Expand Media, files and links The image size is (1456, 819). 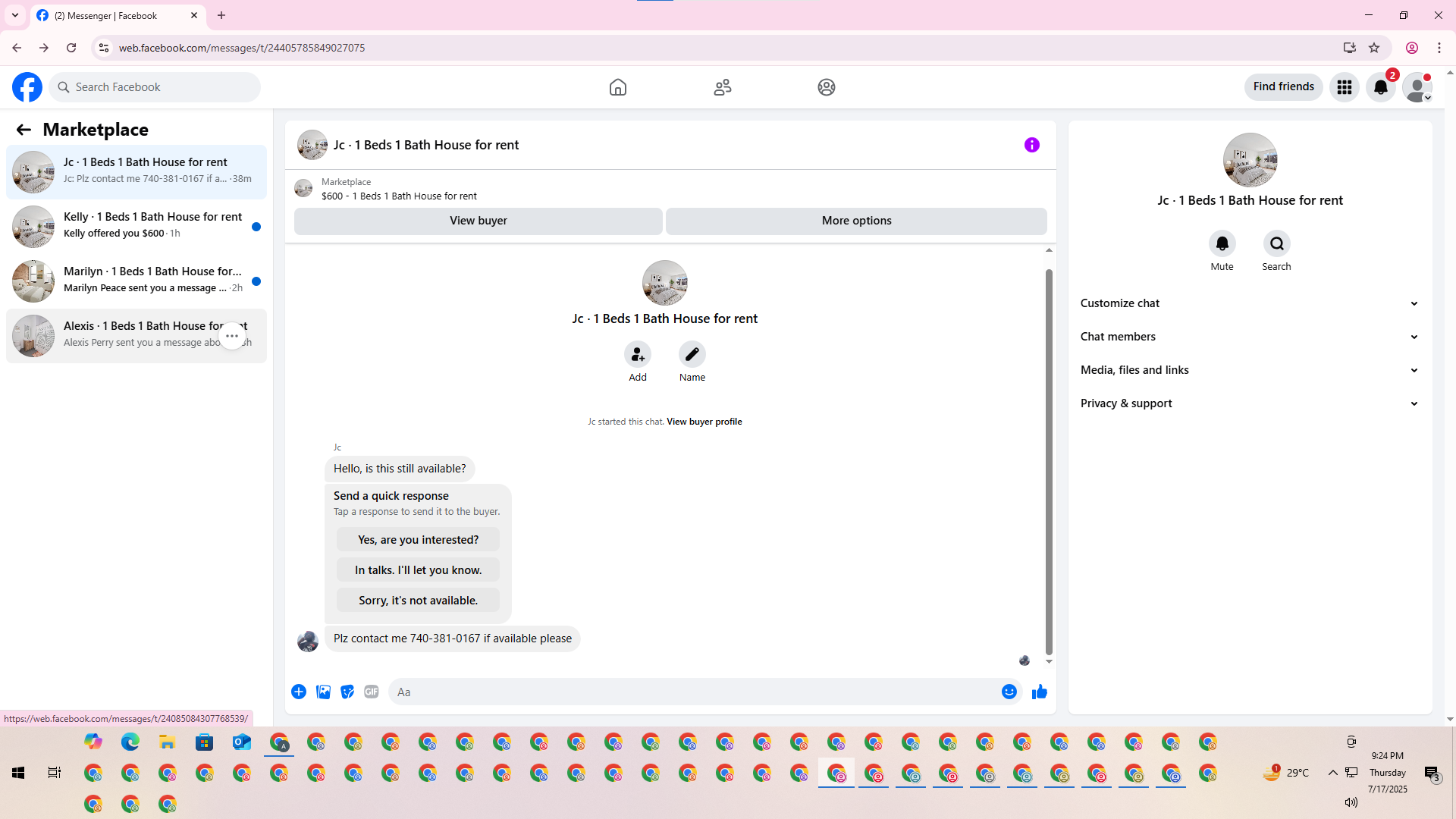point(1248,370)
